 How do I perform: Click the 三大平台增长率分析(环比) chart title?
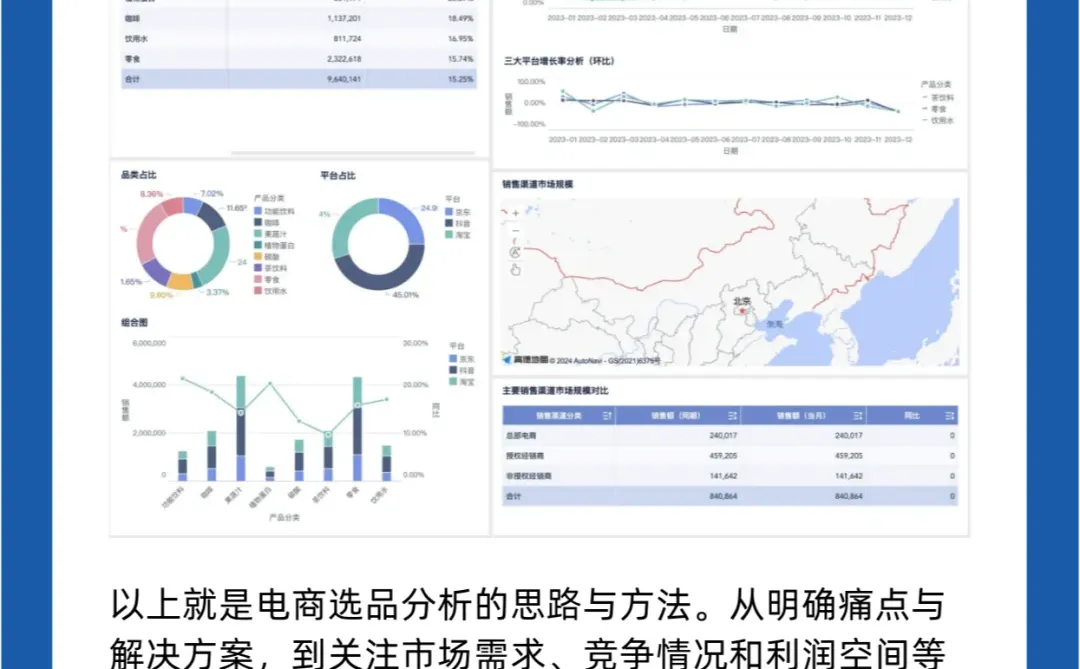point(559,61)
